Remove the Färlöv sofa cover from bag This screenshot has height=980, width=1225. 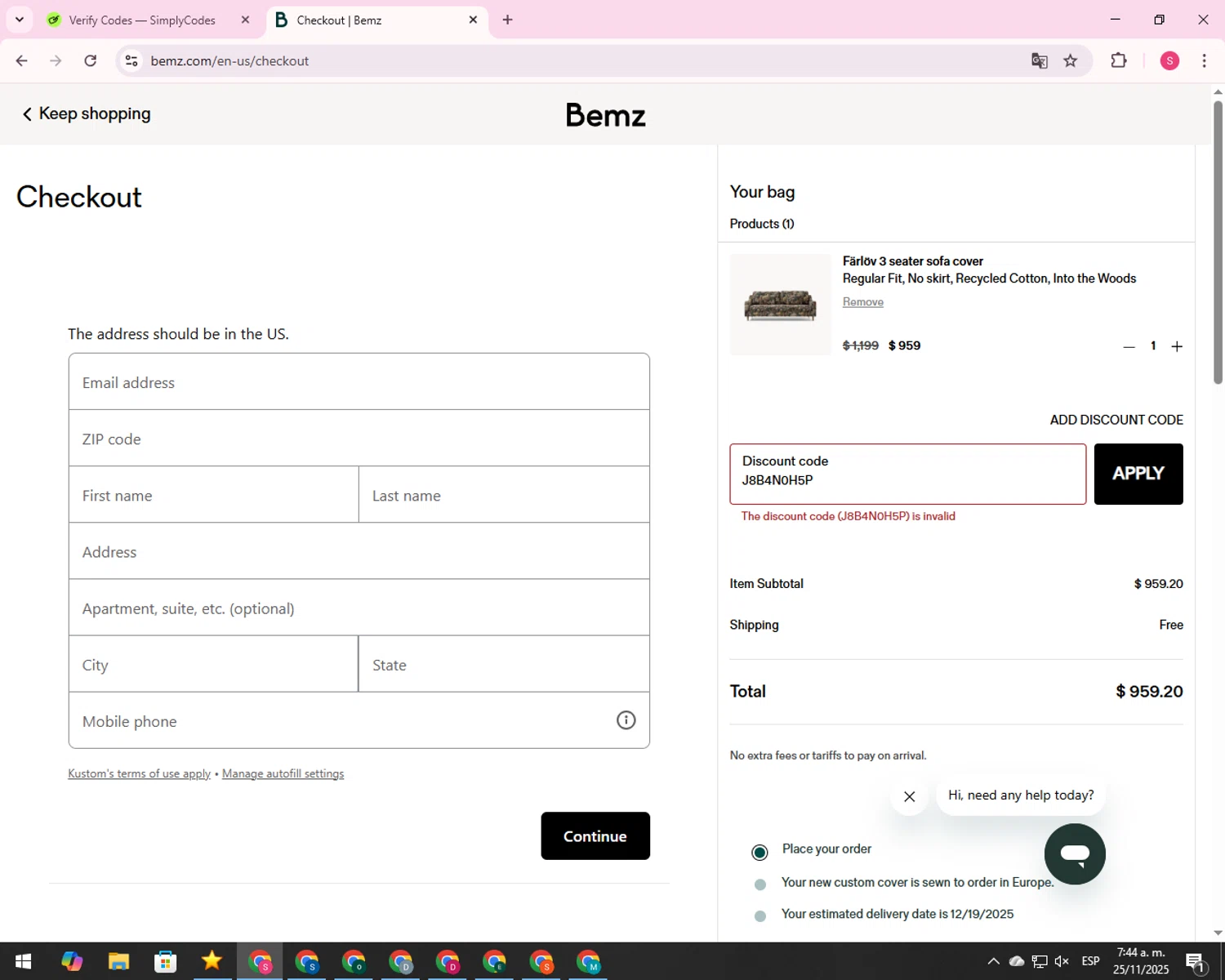click(863, 301)
